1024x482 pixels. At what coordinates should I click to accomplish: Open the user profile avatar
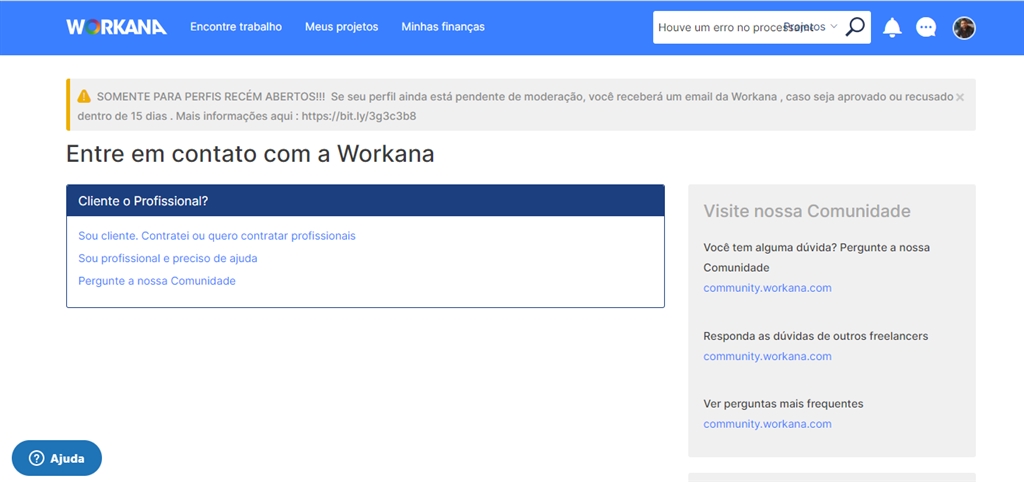(964, 27)
